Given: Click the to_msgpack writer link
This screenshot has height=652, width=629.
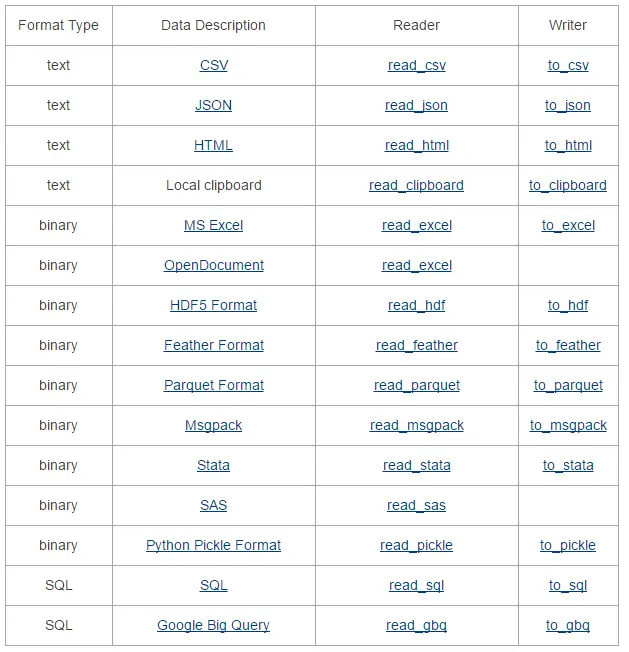Looking at the screenshot, I should [568, 425].
